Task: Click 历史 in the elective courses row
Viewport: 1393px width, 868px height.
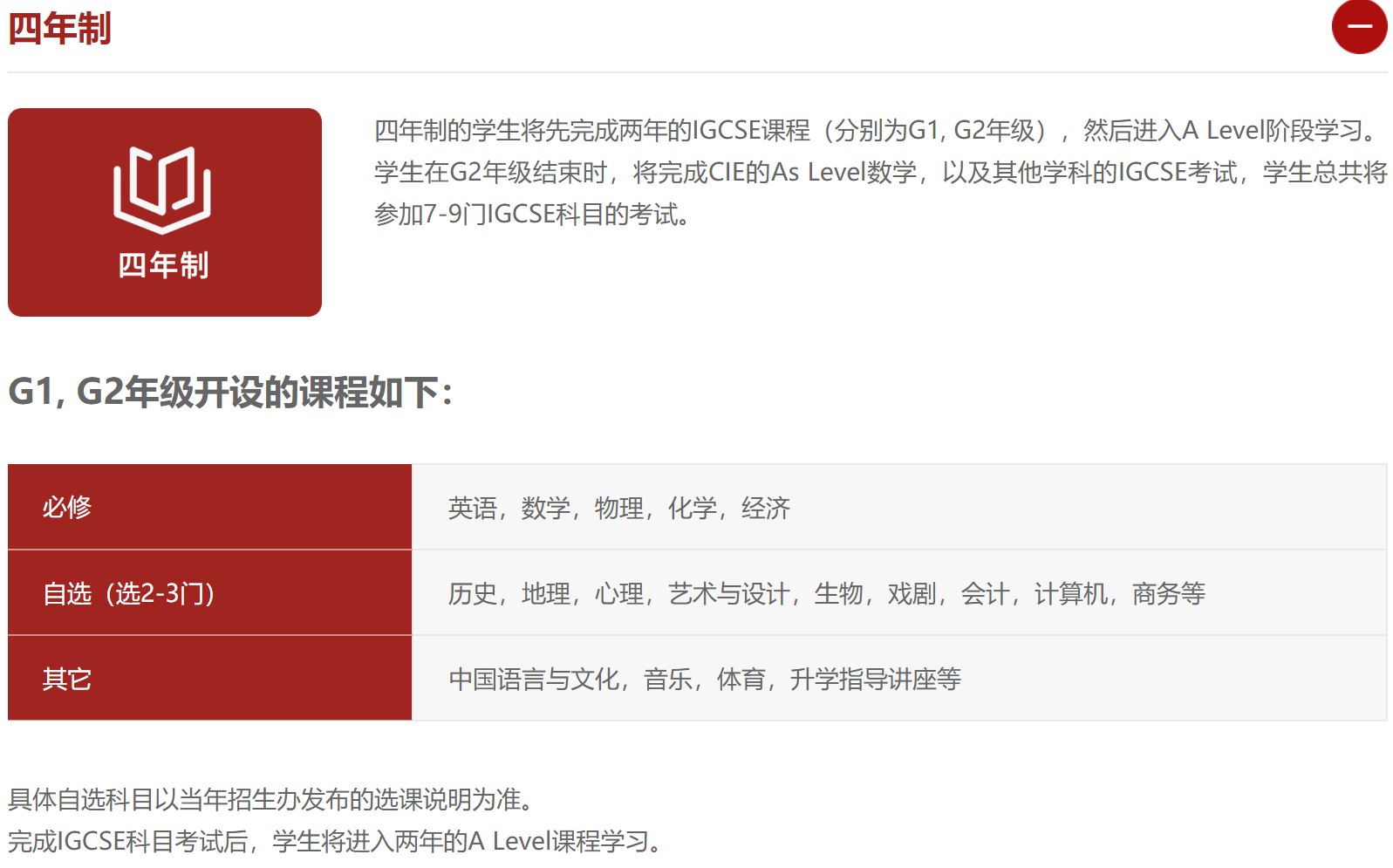Action: click(472, 594)
